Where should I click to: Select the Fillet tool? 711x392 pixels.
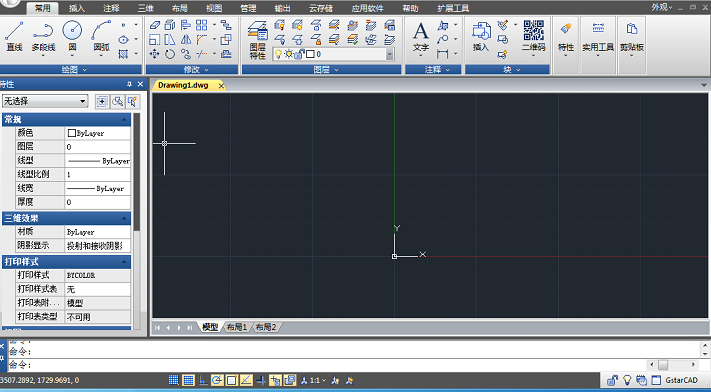(x=201, y=39)
